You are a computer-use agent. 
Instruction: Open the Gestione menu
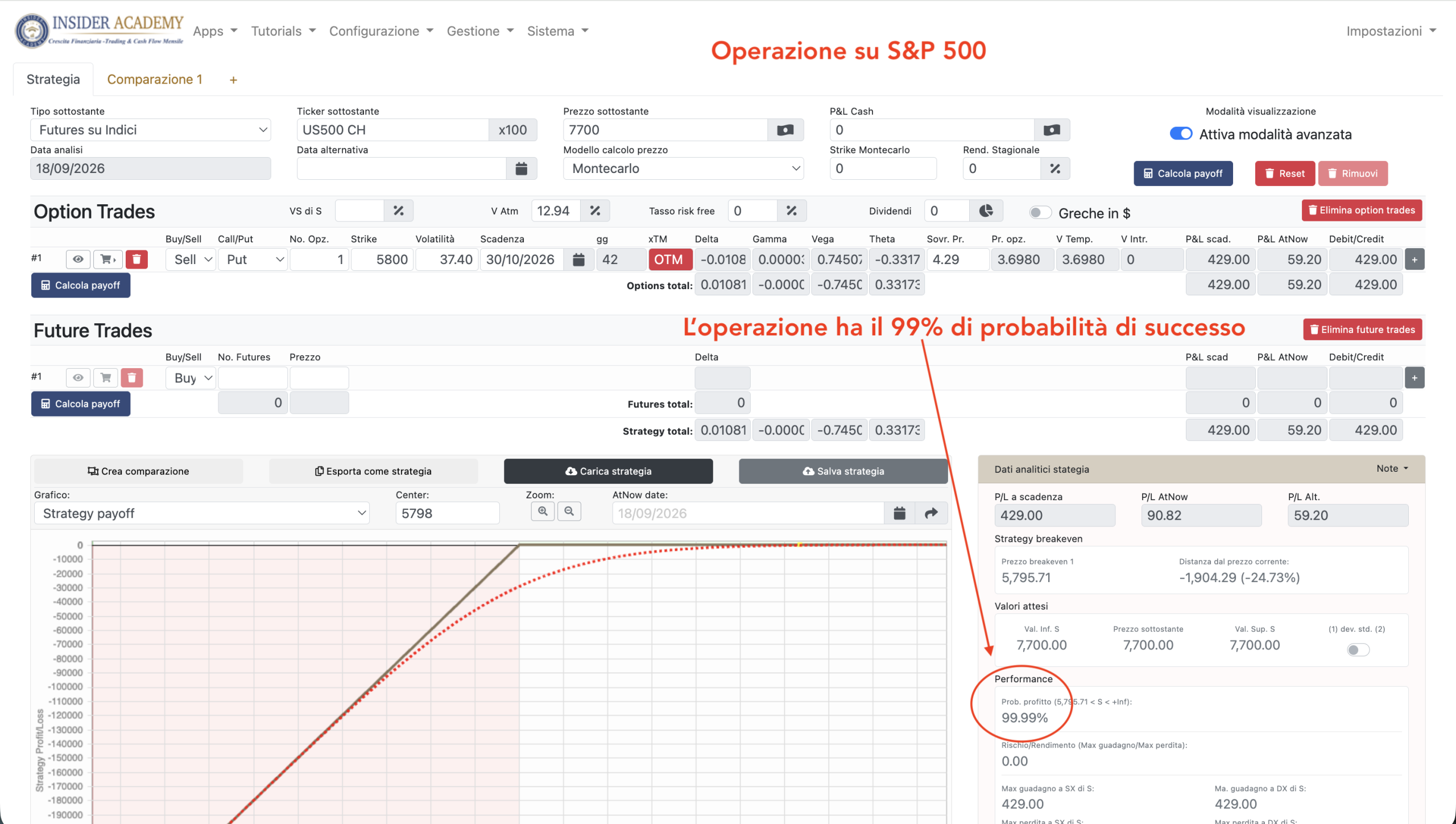pos(480,31)
